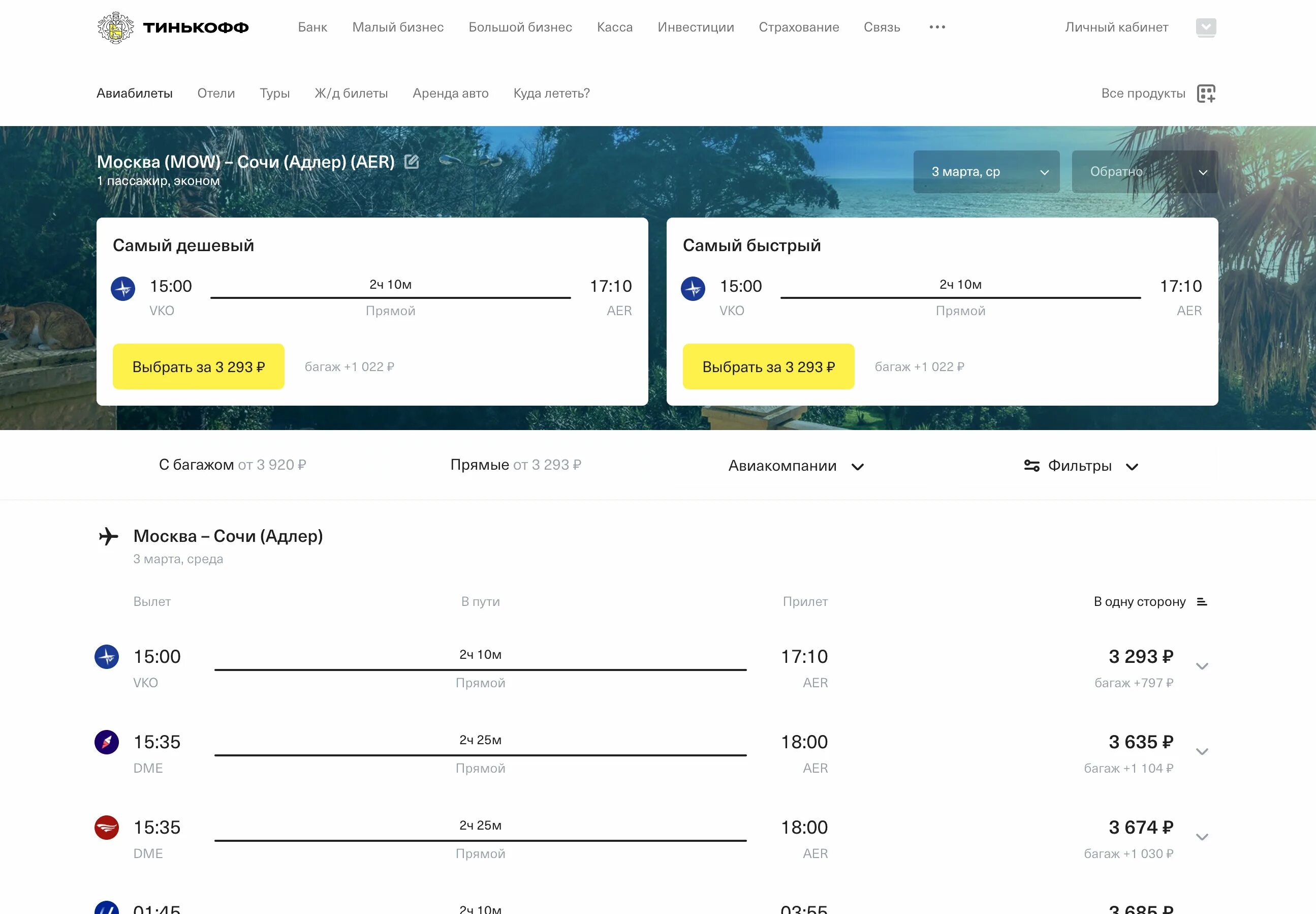Expand details of the 3 635 ₽ flight
This screenshot has height=914, width=1316.
coord(1202,751)
